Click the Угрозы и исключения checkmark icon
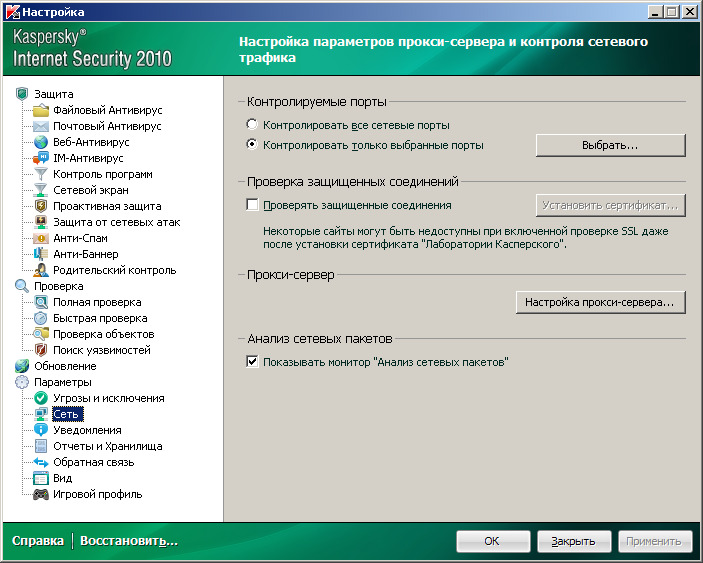Image resolution: width=703 pixels, height=563 pixels. coord(41,398)
